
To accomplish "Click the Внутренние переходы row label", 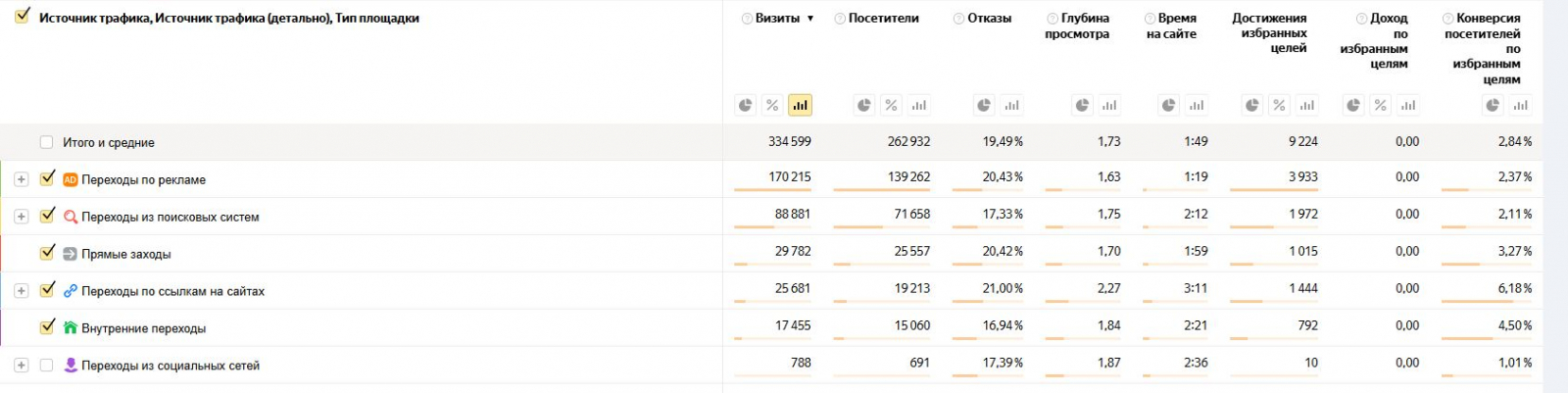I will (143, 328).
